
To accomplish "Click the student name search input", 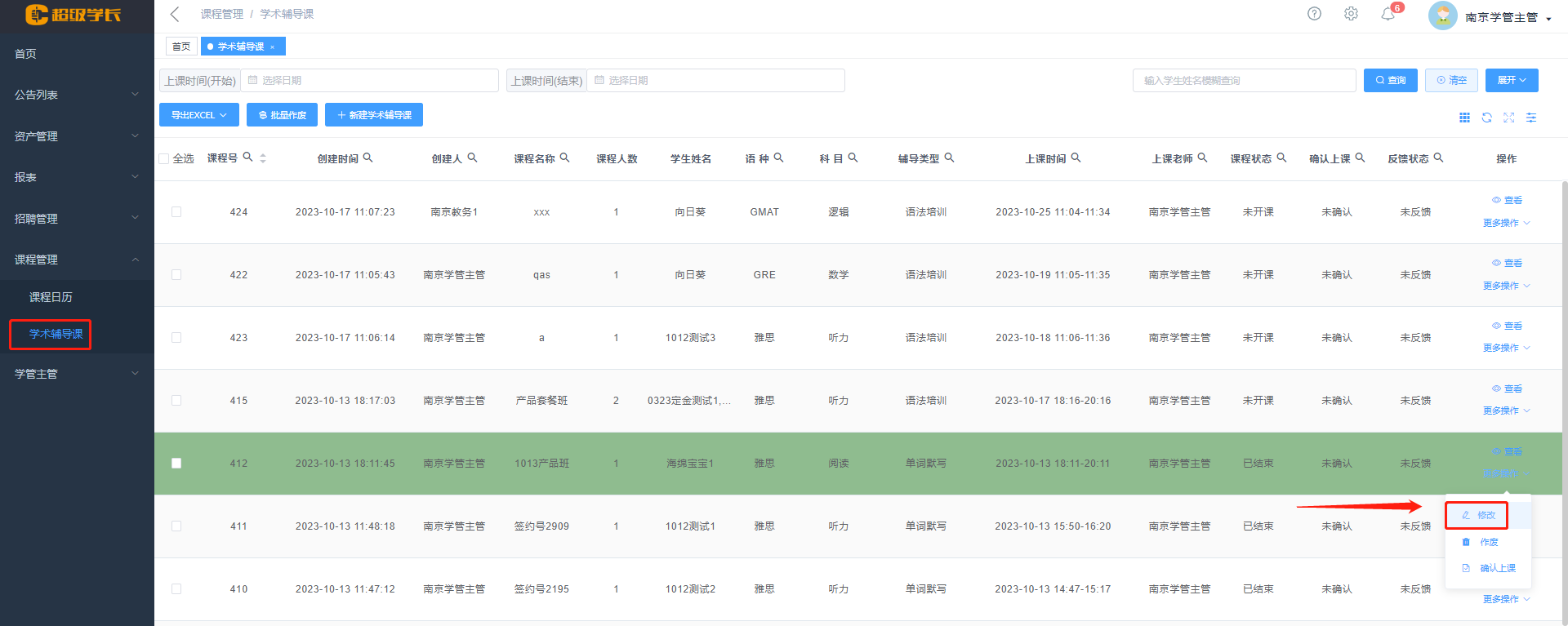I will [1244, 80].
